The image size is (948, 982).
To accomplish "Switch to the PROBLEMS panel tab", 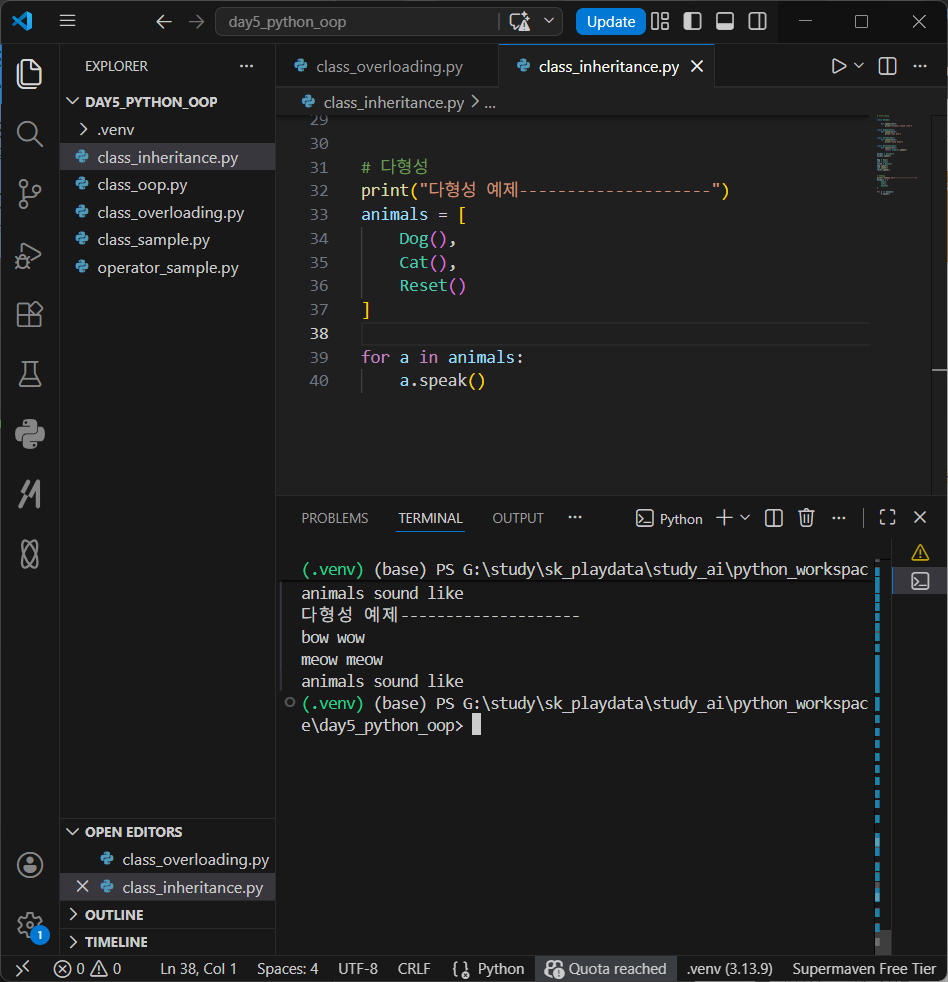I will [x=335, y=518].
